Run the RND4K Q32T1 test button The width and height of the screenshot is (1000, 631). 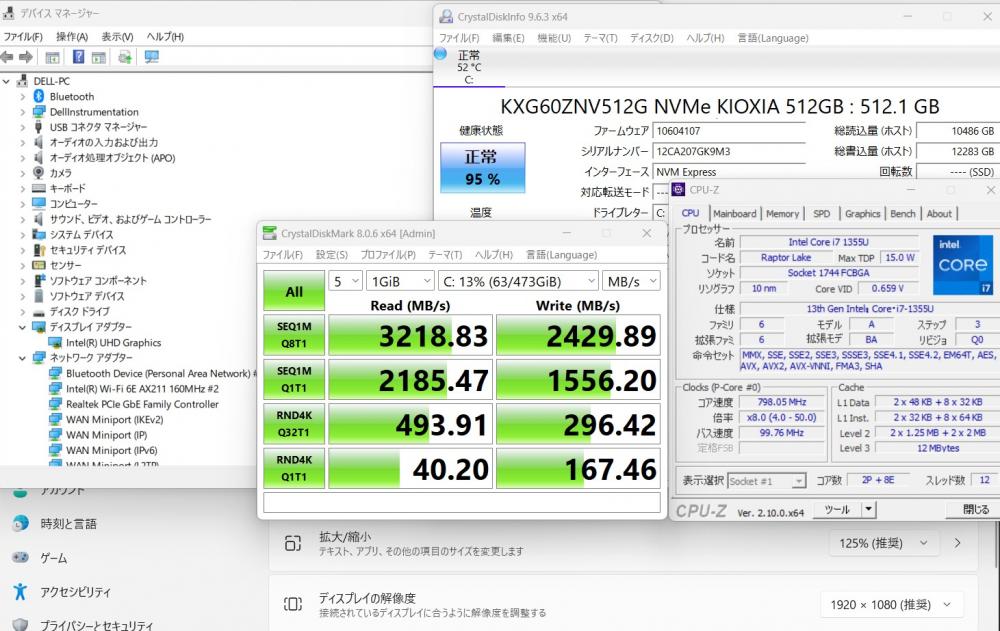coord(294,424)
